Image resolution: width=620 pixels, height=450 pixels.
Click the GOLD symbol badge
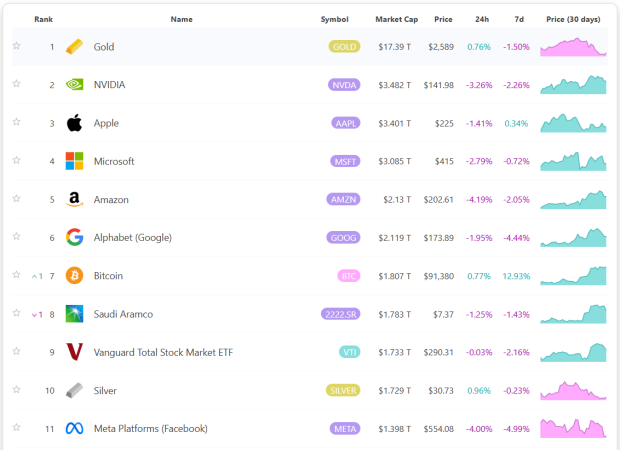click(344, 47)
